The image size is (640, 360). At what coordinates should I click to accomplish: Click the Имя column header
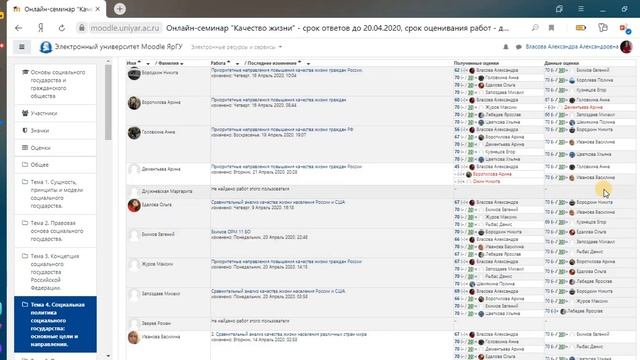point(131,63)
